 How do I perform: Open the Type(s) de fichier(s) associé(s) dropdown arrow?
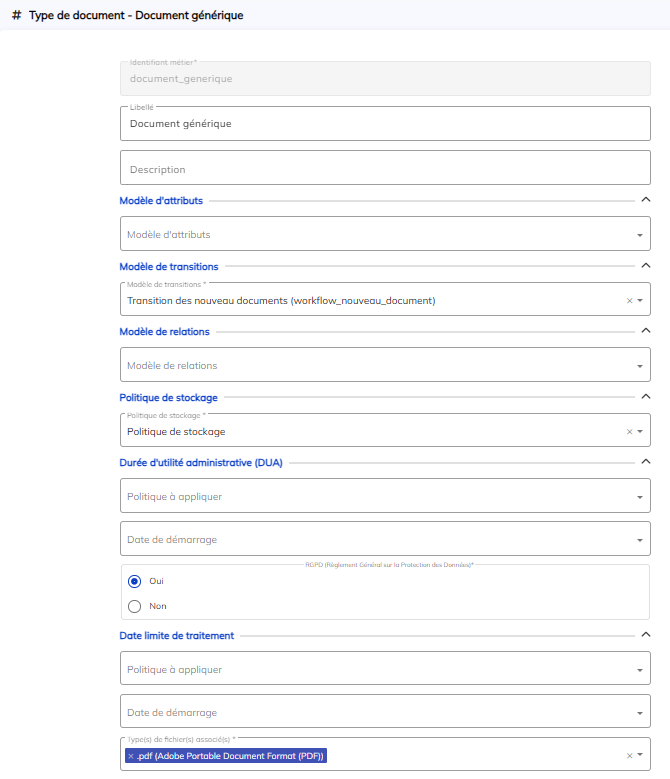click(640, 756)
